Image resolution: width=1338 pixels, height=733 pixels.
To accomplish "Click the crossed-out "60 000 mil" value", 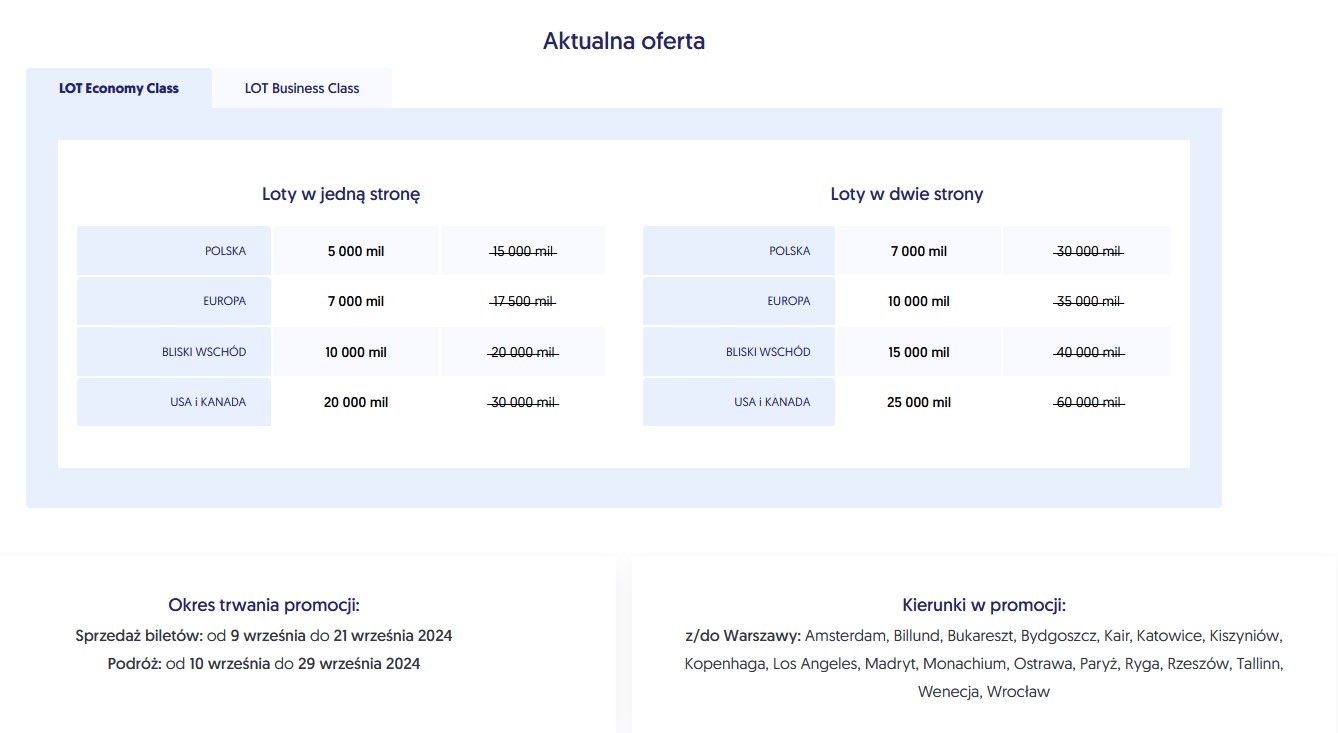I will point(1089,402).
